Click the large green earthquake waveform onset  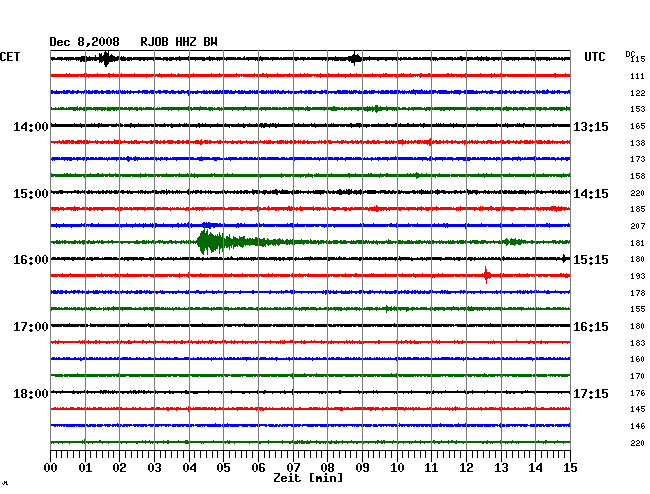click(x=204, y=242)
